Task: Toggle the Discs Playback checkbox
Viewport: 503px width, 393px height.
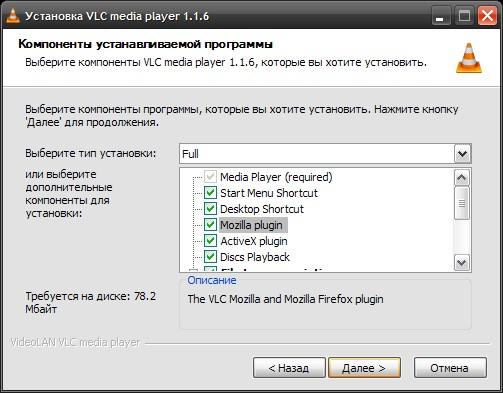Action: (210, 257)
